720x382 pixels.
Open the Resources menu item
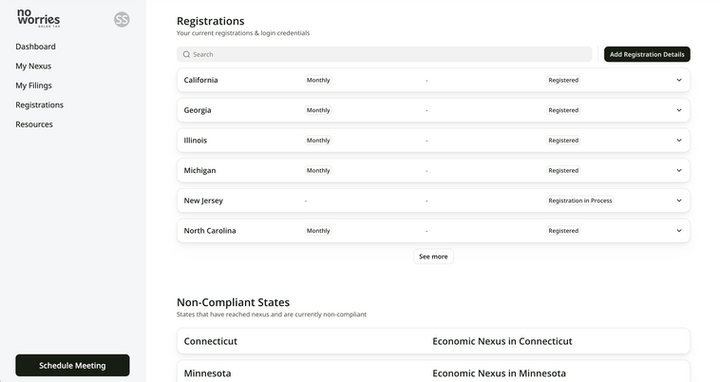(34, 124)
